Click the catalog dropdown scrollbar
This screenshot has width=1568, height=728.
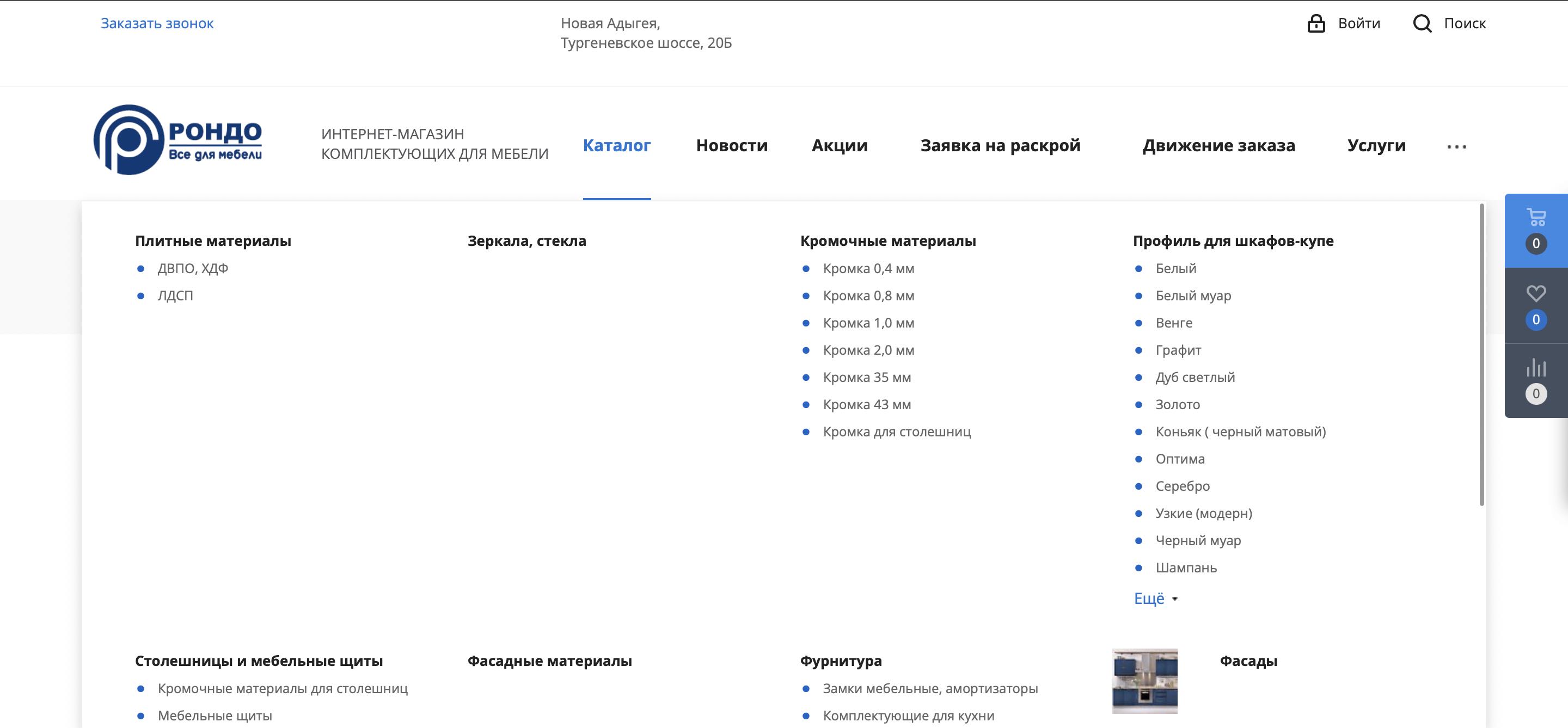(x=1481, y=355)
